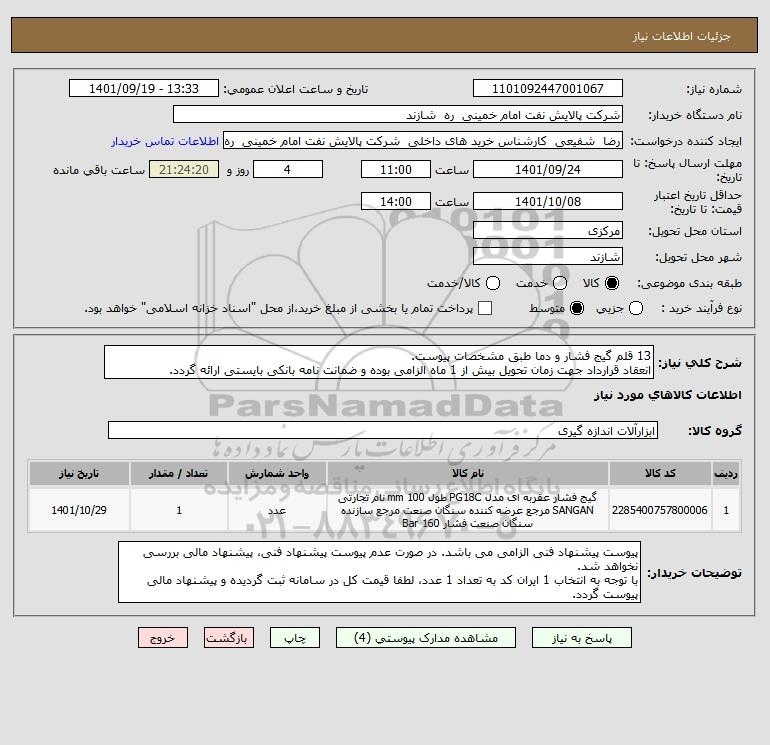Click the response deadline date 1401/09/24
This screenshot has height=745, width=770.
pos(548,169)
